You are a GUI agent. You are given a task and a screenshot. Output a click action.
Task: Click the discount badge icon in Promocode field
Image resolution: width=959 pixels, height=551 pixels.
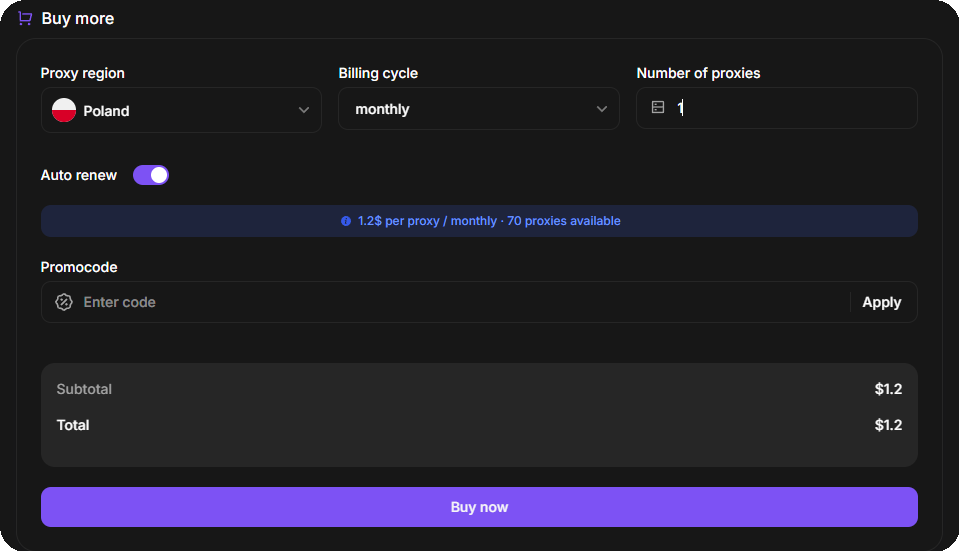[x=64, y=302]
